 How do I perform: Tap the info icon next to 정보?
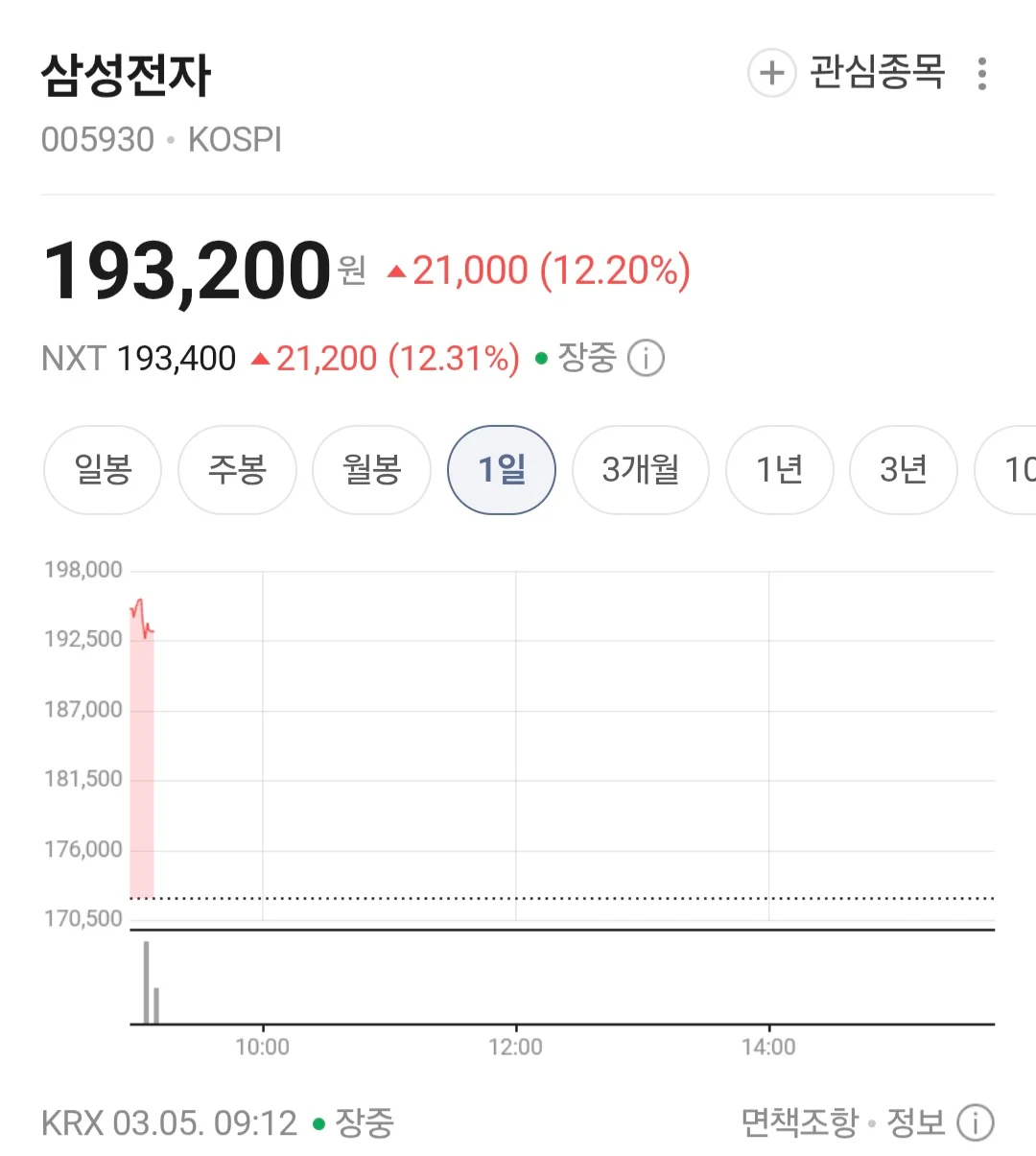[976, 1122]
